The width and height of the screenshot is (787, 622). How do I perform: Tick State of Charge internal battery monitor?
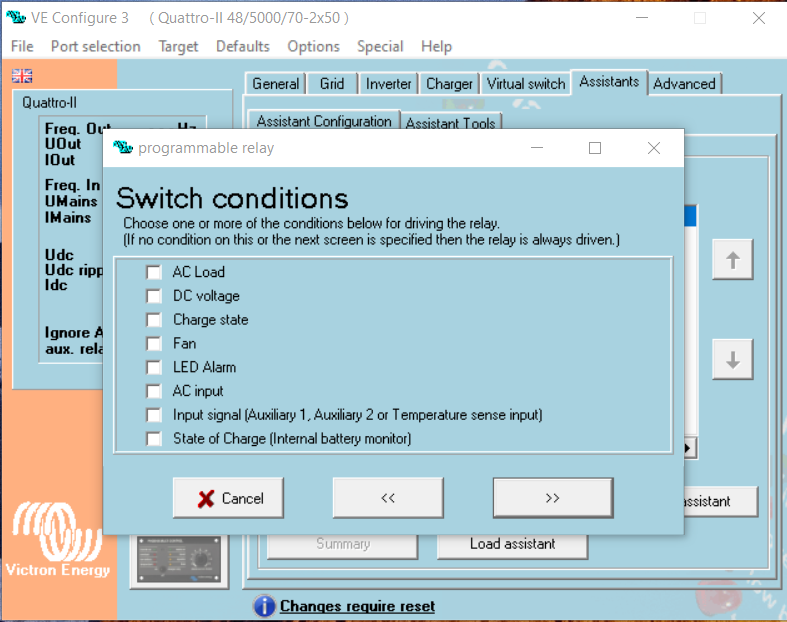pos(154,439)
